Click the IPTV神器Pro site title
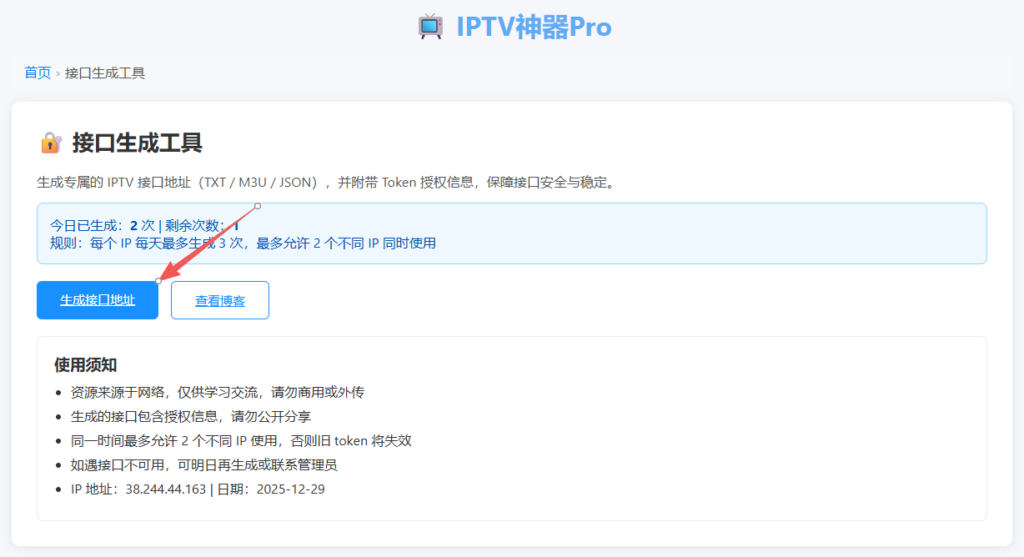This screenshot has width=1024, height=557. point(533,27)
